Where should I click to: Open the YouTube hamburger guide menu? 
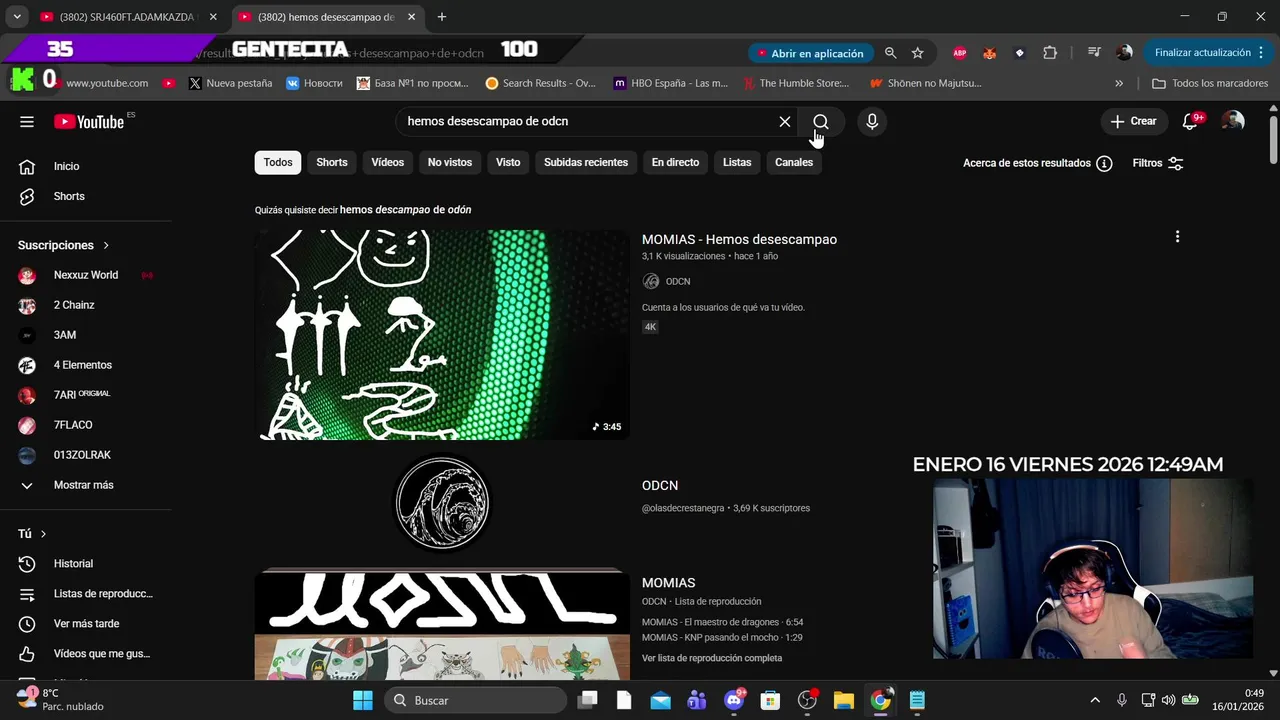pyautogui.click(x=27, y=122)
